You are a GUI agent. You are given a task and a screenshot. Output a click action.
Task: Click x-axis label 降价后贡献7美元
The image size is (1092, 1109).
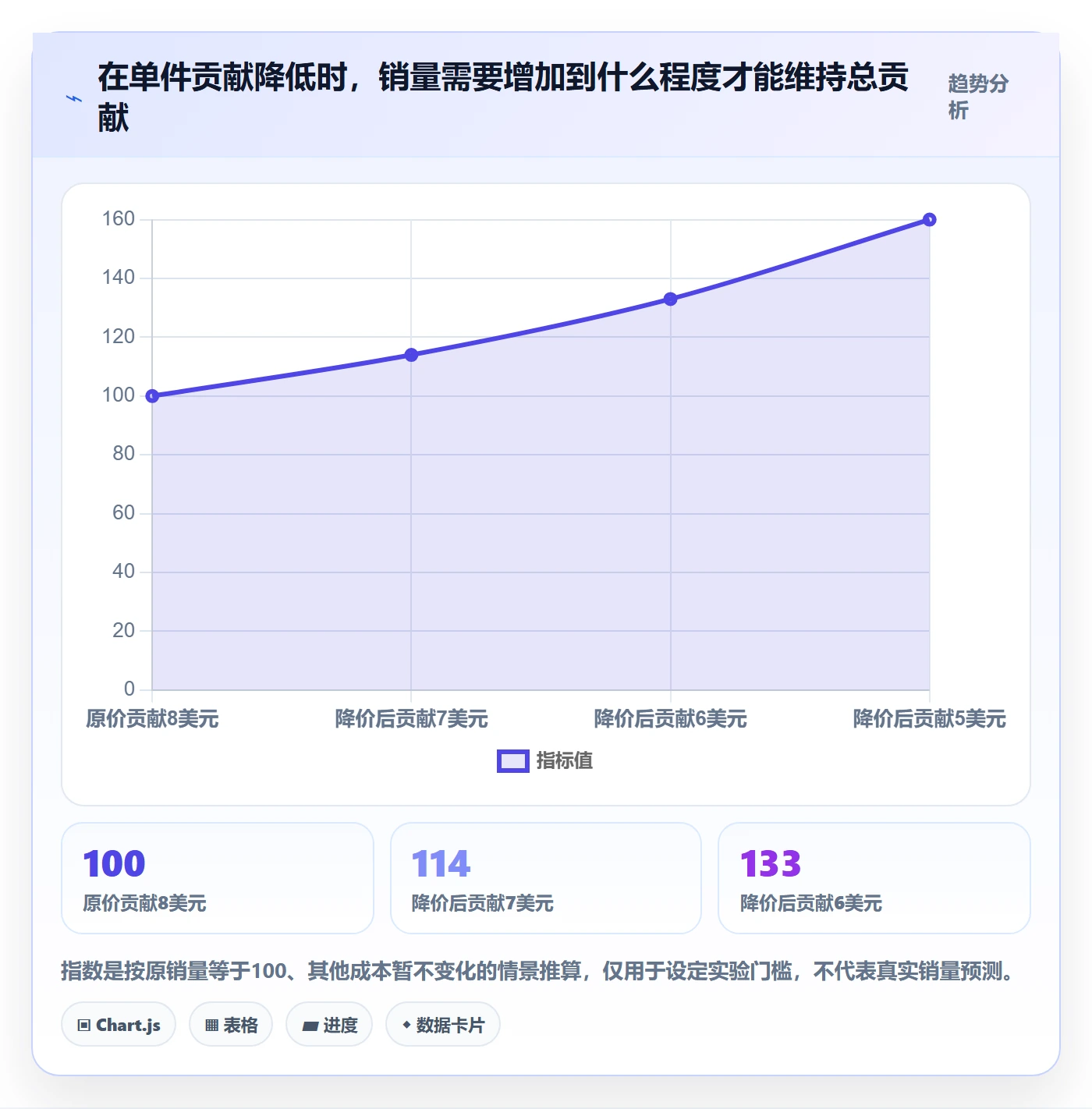(x=412, y=719)
